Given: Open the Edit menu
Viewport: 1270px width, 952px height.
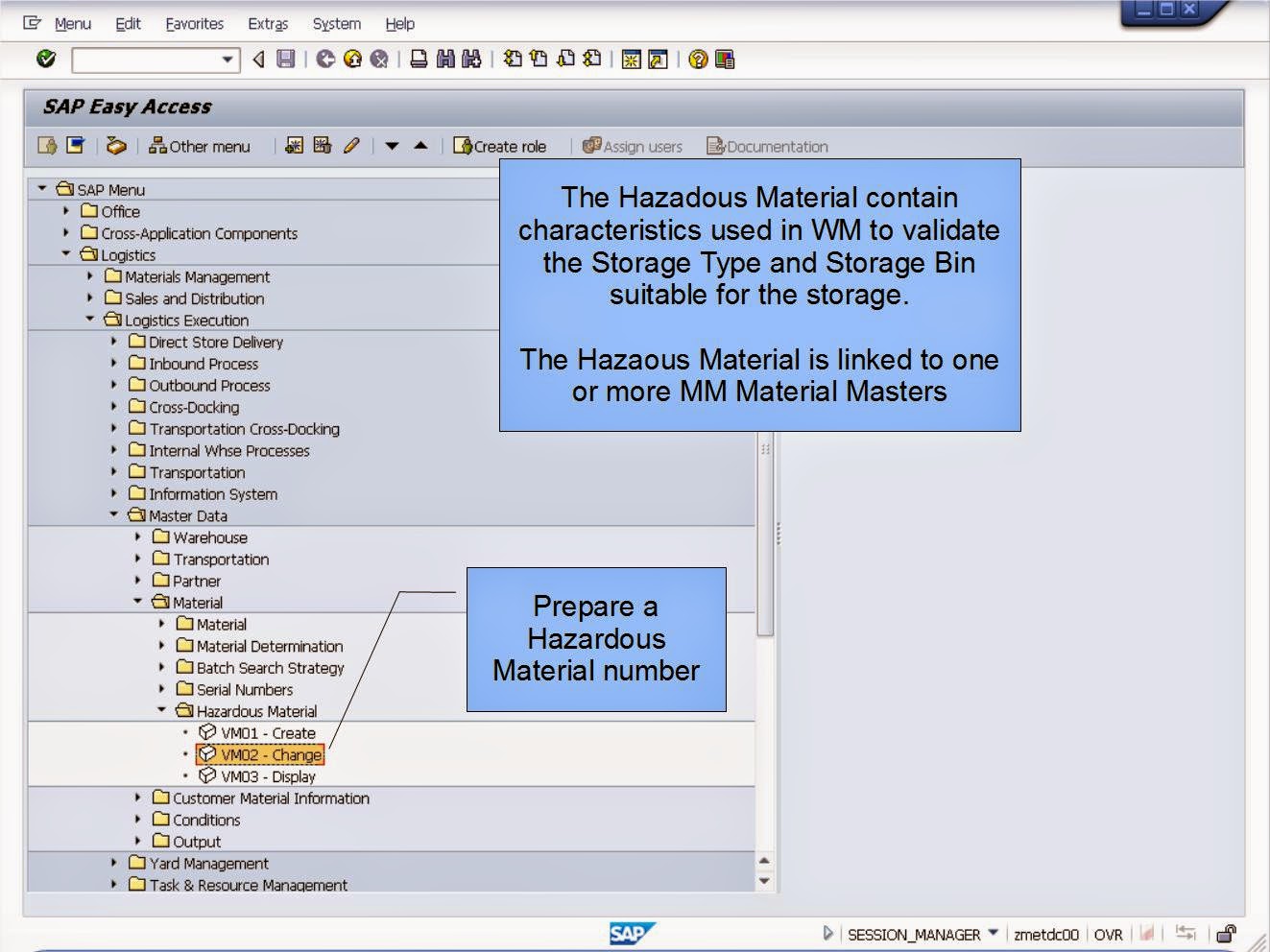Looking at the screenshot, I should (x=128, y=24).
